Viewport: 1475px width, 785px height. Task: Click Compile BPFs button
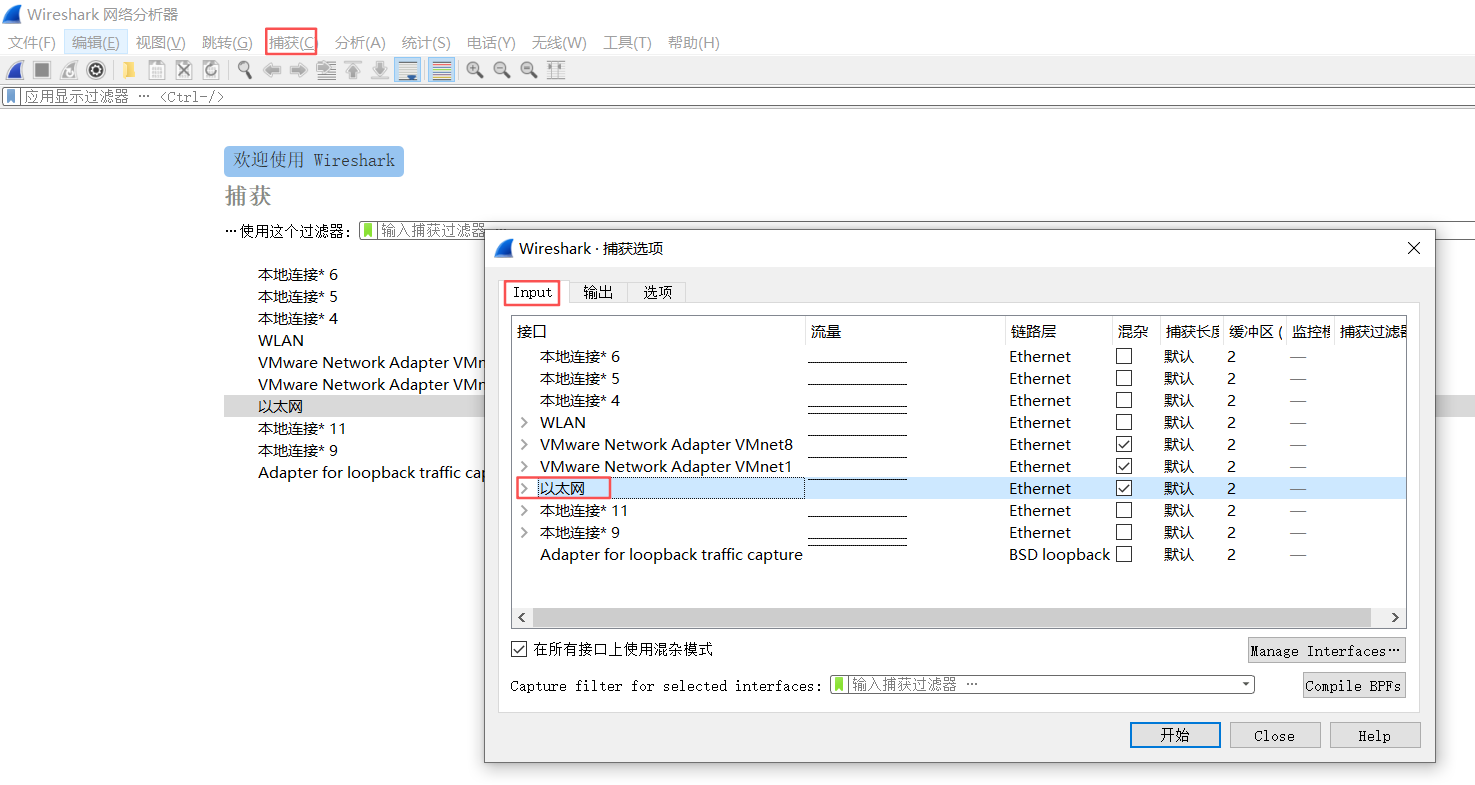pos(1354,685)
